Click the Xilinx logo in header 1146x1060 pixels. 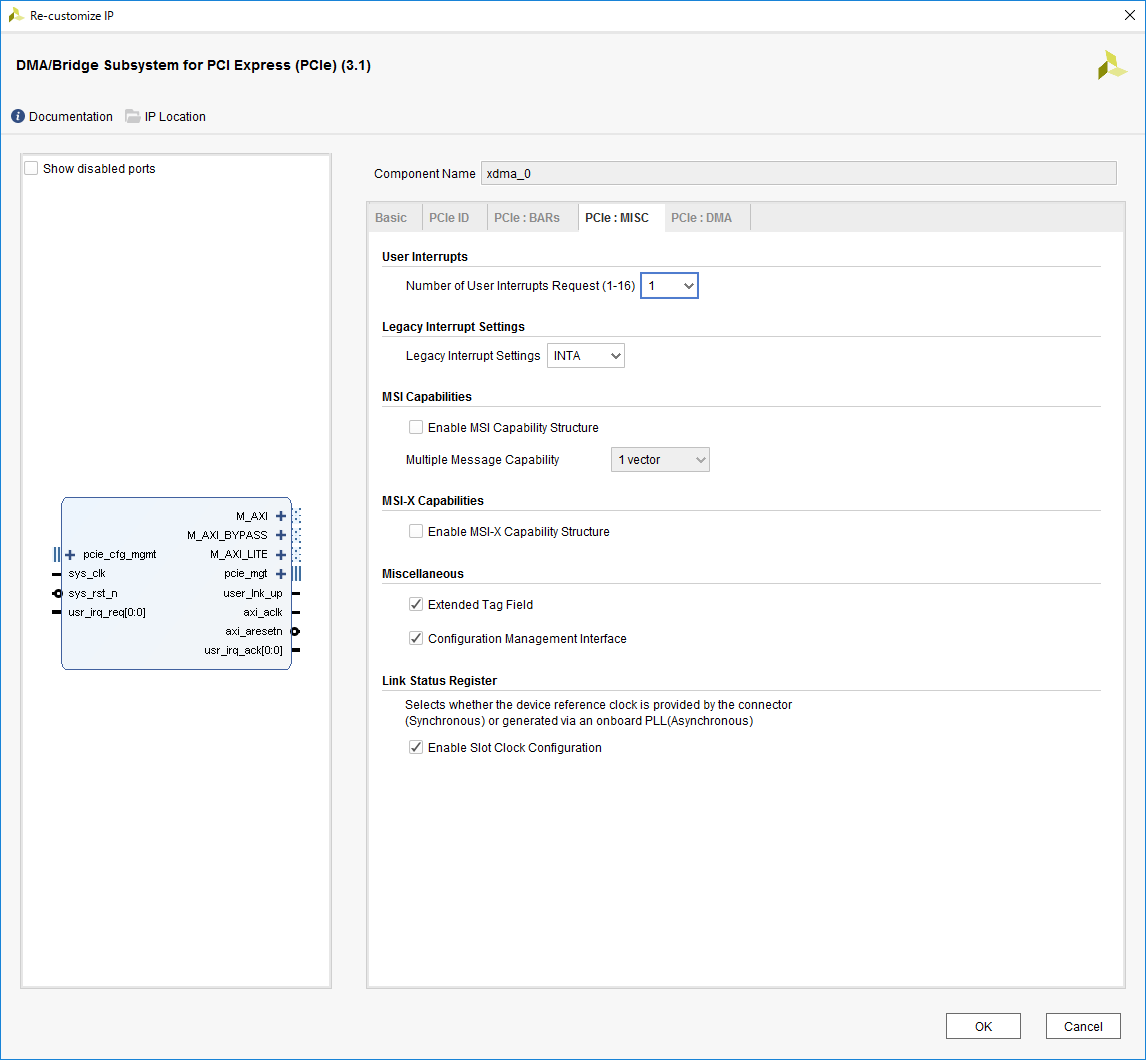coord(1111,66)
